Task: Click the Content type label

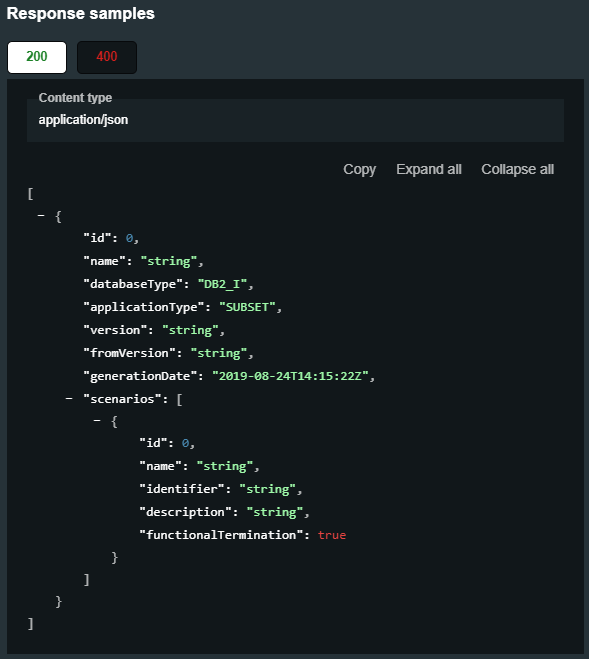Action: pyautogui.click(x=75, y=98)
